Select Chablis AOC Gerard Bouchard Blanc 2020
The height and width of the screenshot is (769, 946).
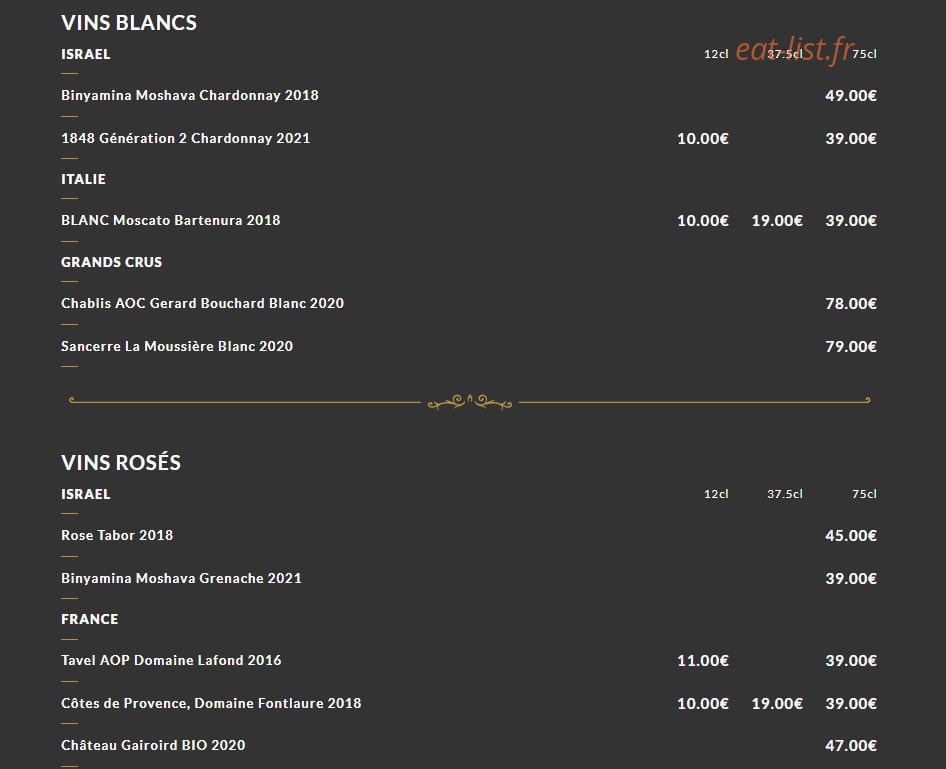pyautogui.click(x=202, y=303)
